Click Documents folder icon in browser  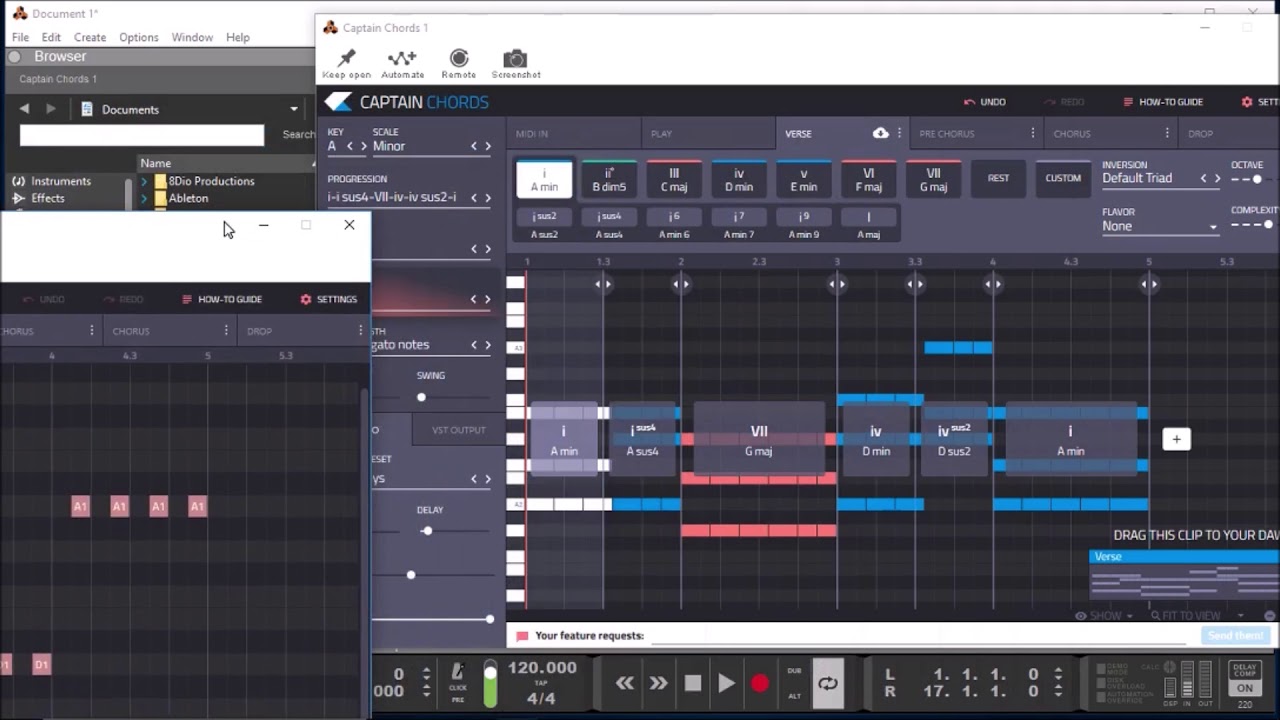tap(87, 109)
